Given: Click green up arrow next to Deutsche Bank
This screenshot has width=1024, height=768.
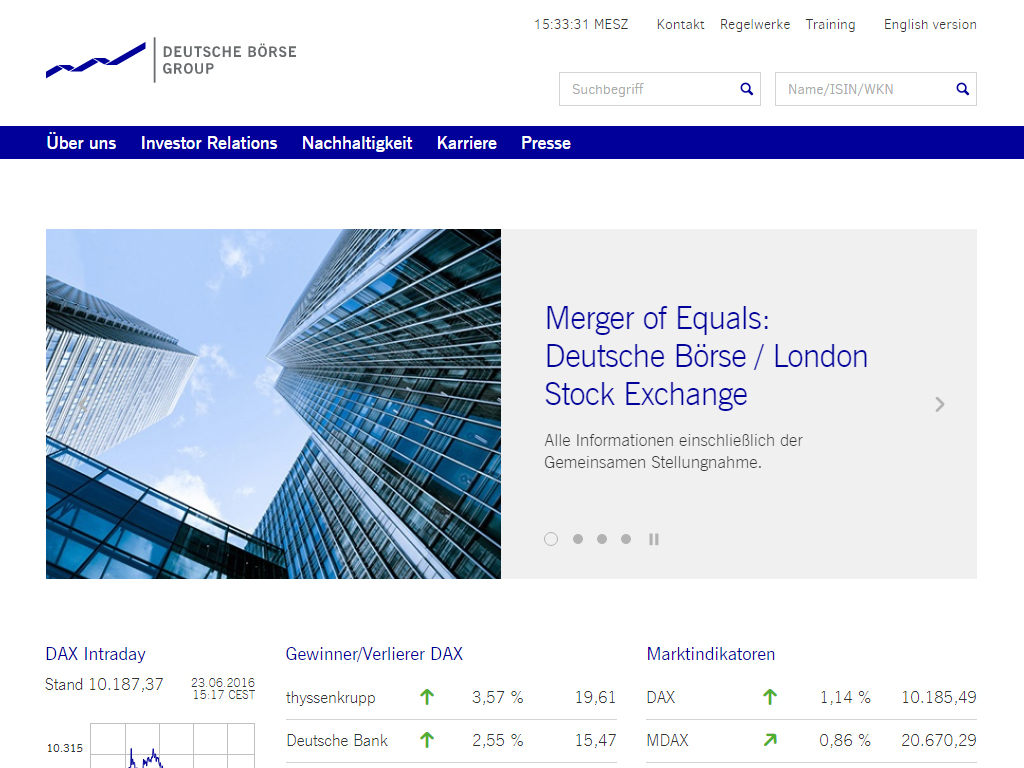Looking at the screenshot, I should click(x=427, y=740).
